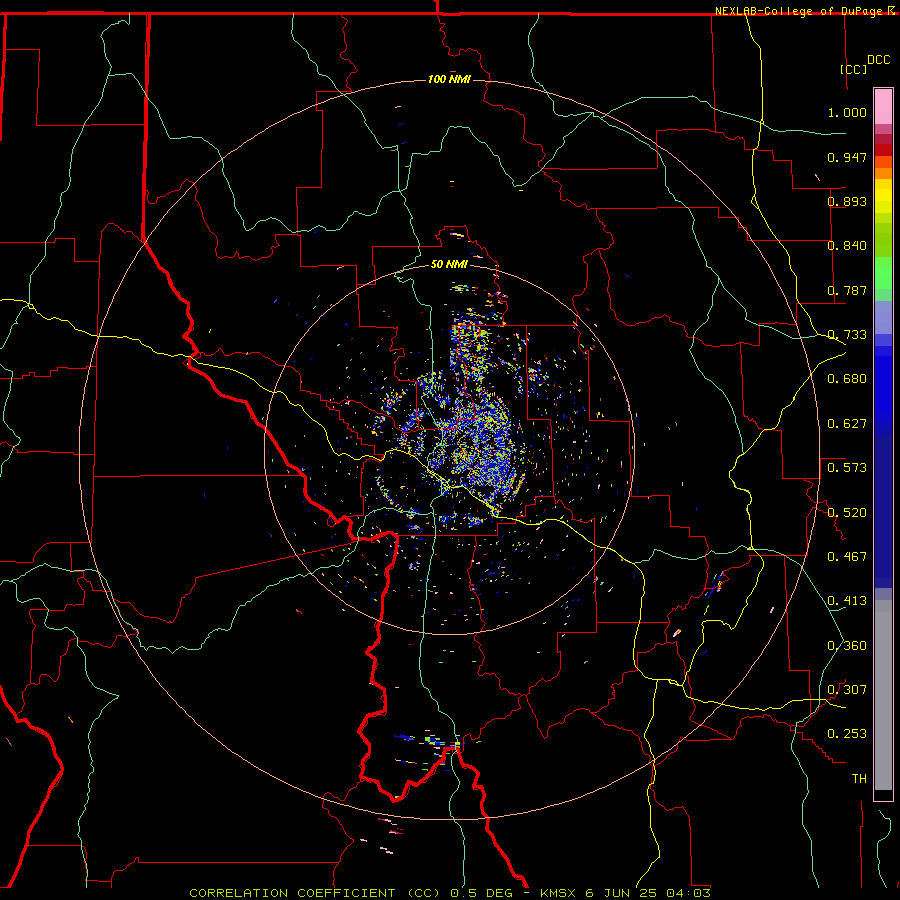Screen dimensions: 900x900
Task: Click the 0.680 legend value
Action: coord(847,379)
